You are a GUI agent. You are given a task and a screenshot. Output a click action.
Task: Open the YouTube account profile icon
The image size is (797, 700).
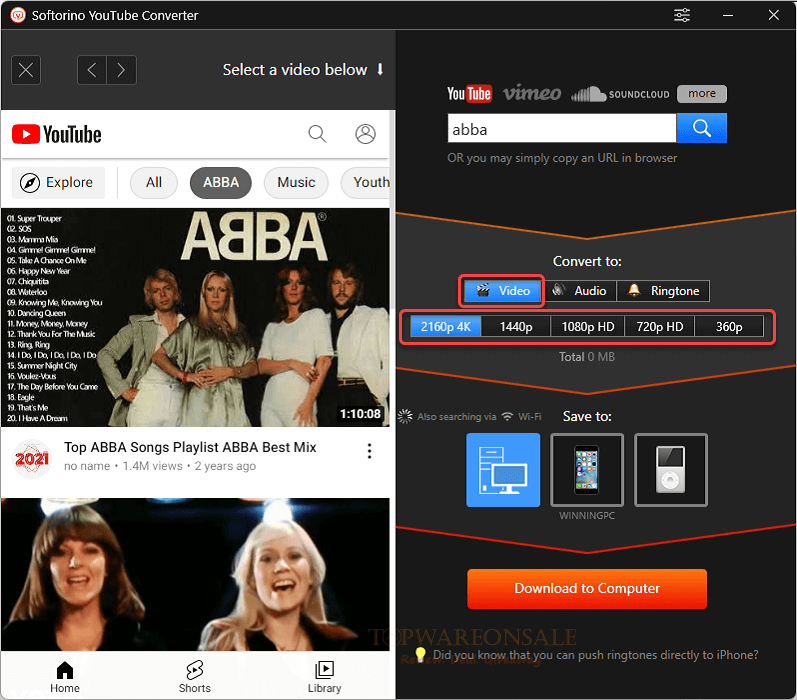coord(365,134)
